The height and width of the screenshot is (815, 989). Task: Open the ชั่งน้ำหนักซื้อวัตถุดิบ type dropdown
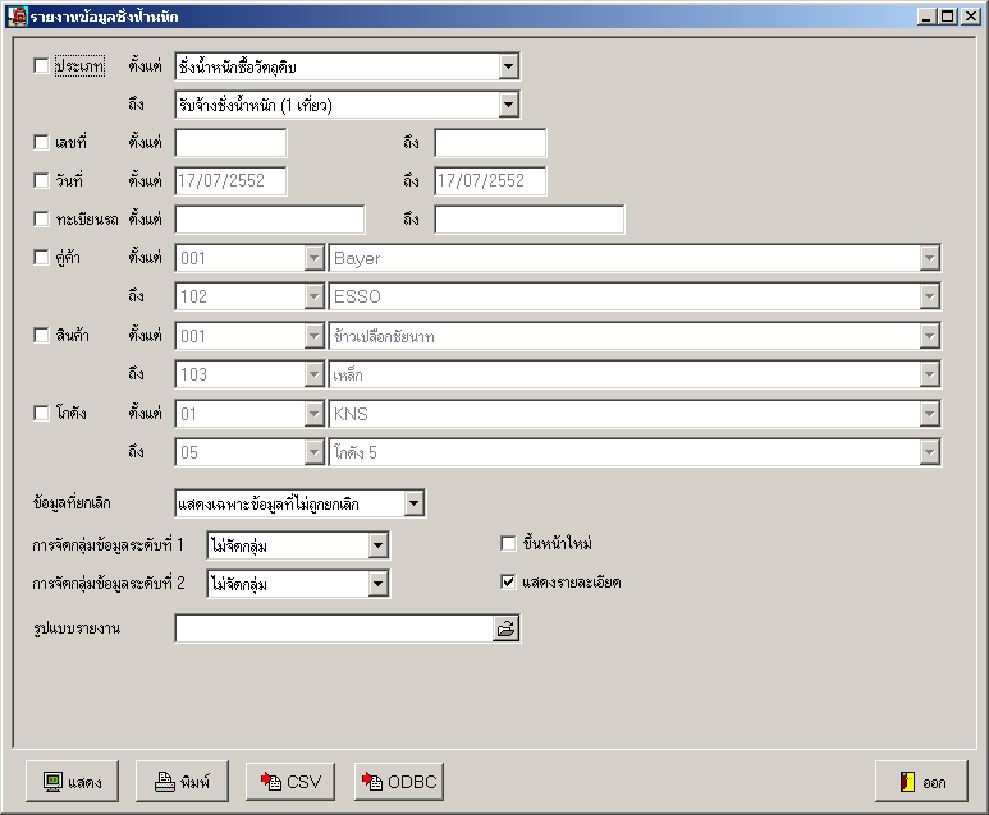[x=508, y=66]
